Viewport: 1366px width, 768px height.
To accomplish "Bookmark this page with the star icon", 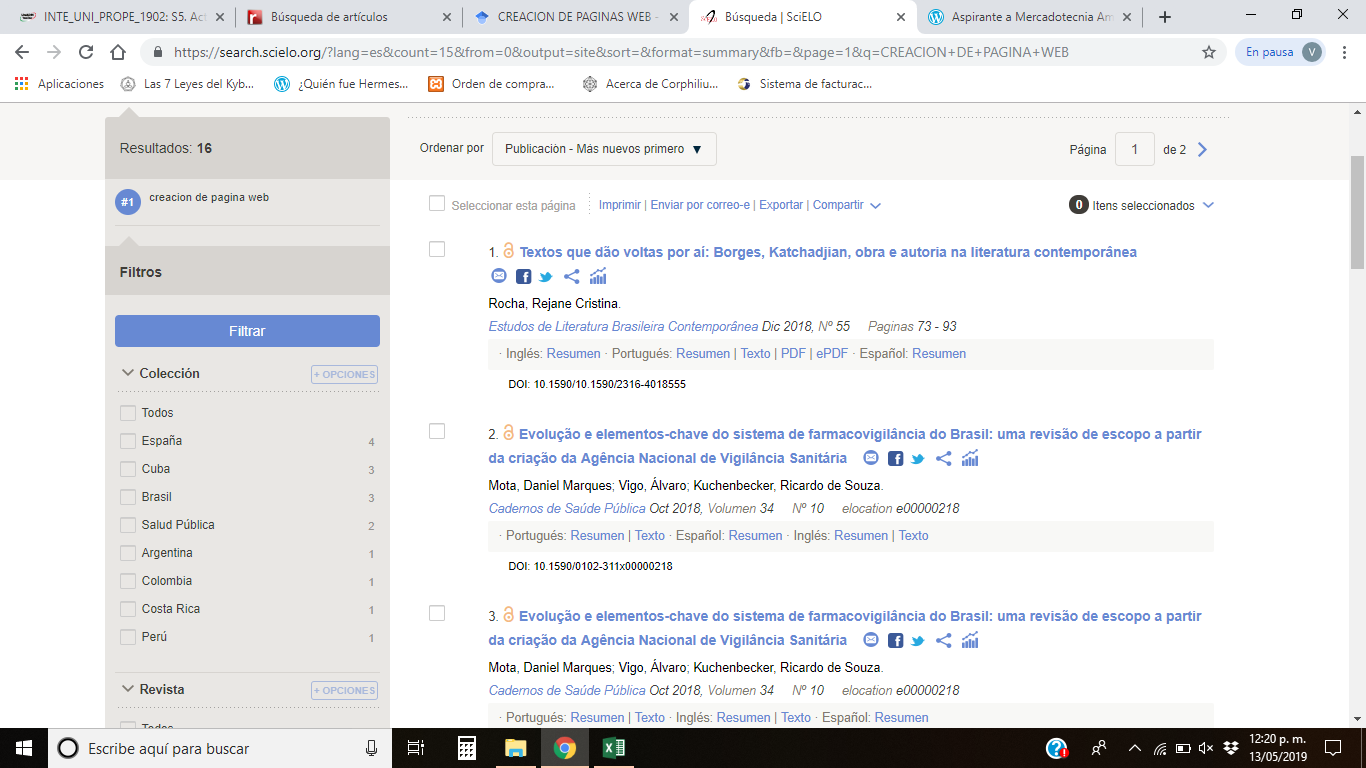I will pyautogui.click(x=1209, y=52).
